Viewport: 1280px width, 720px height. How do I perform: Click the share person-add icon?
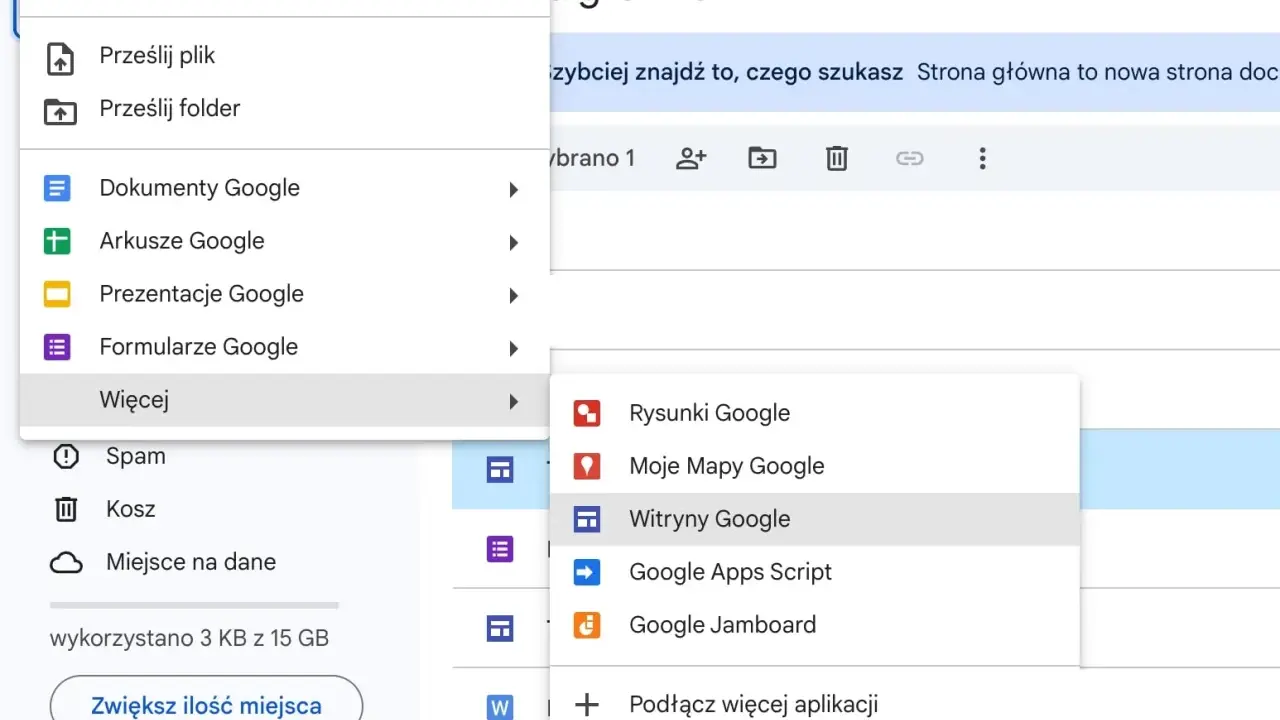pos(691,158)
